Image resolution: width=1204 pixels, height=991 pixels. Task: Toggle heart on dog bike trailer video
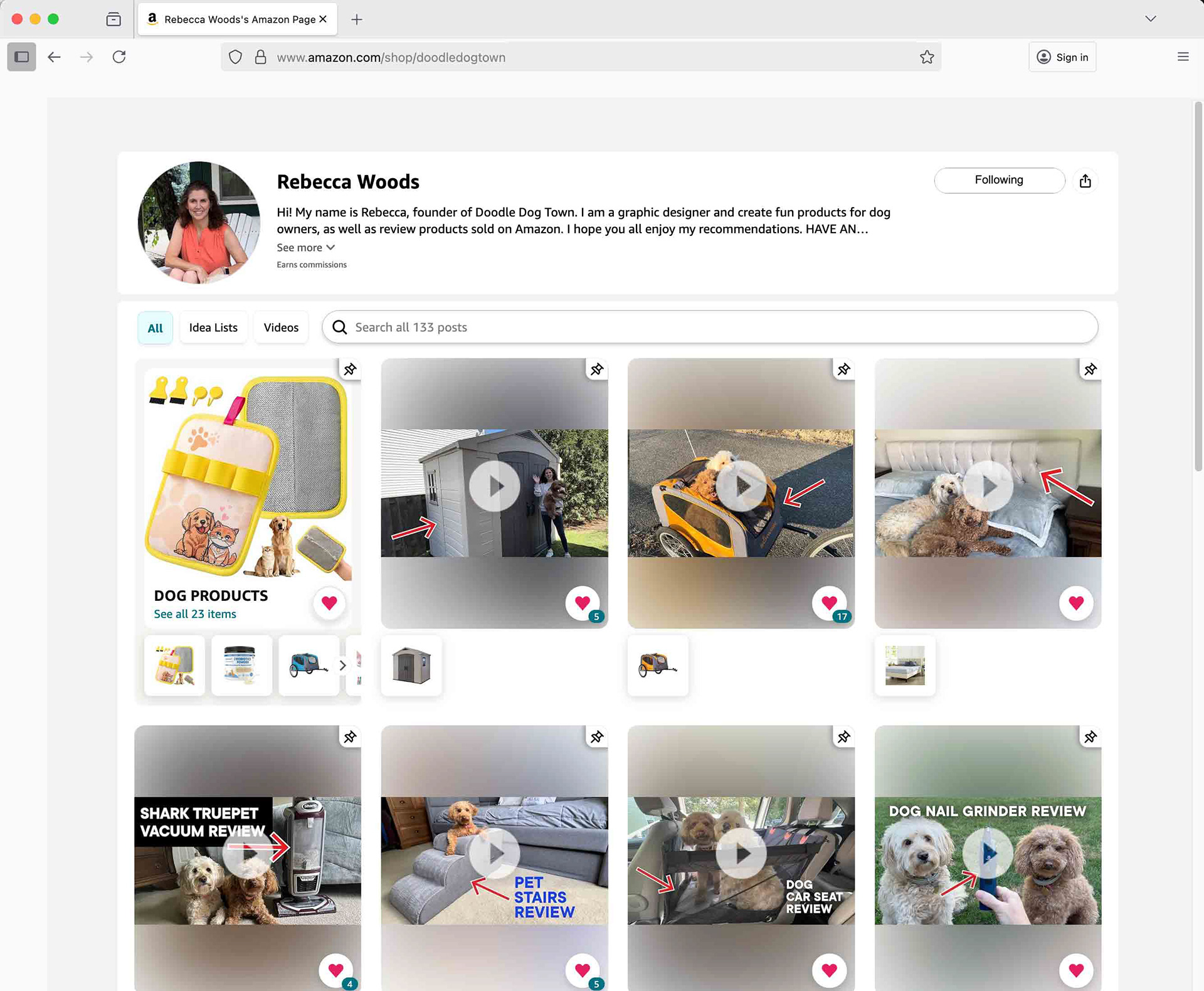coord(829,603)
